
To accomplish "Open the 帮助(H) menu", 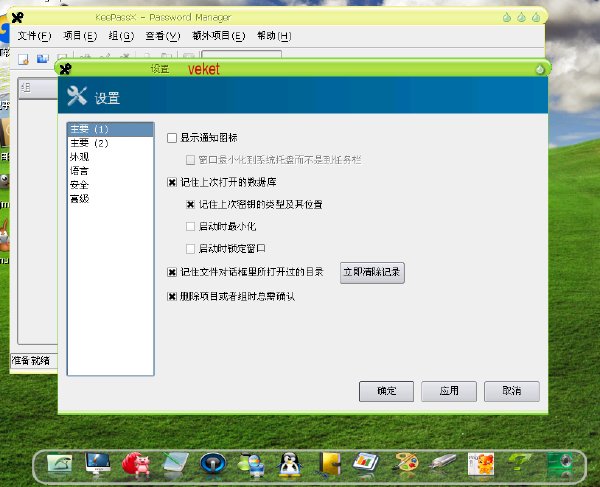I will pyautogui.click(x=274, y=36).
